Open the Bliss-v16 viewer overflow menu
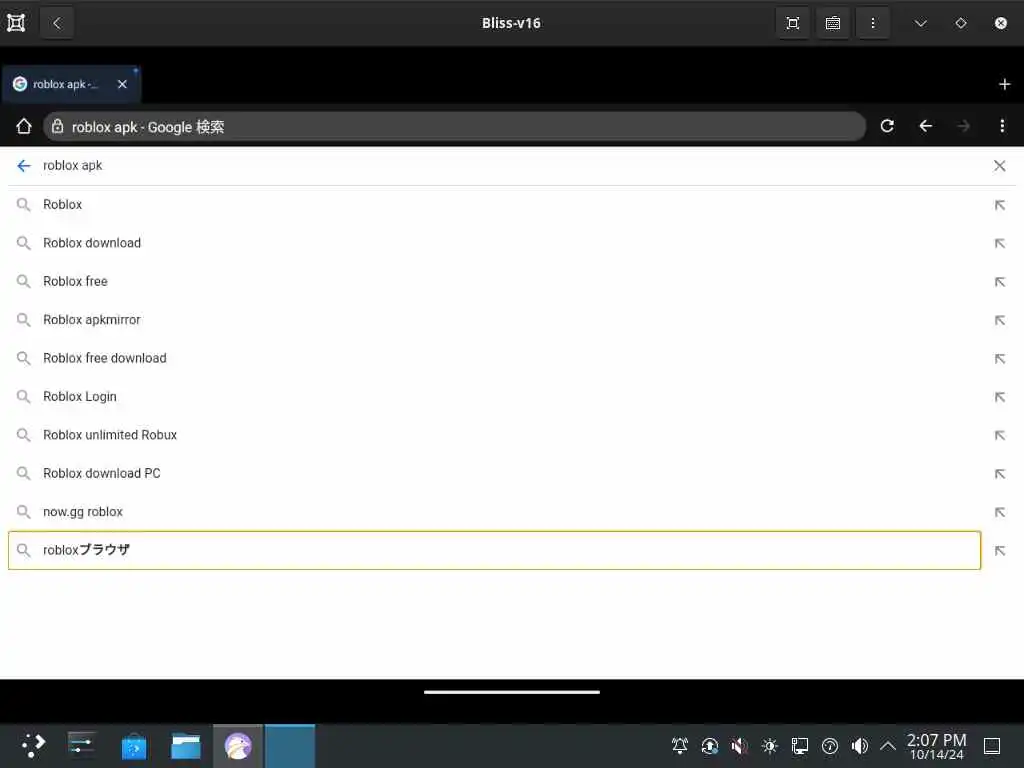Image resolution: width=1024 pixels, height=768 pixels. tap(872, 24)
